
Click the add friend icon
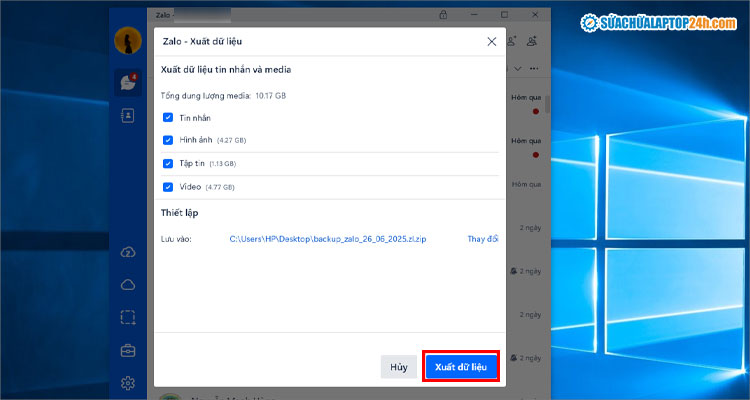coord(510,41)
